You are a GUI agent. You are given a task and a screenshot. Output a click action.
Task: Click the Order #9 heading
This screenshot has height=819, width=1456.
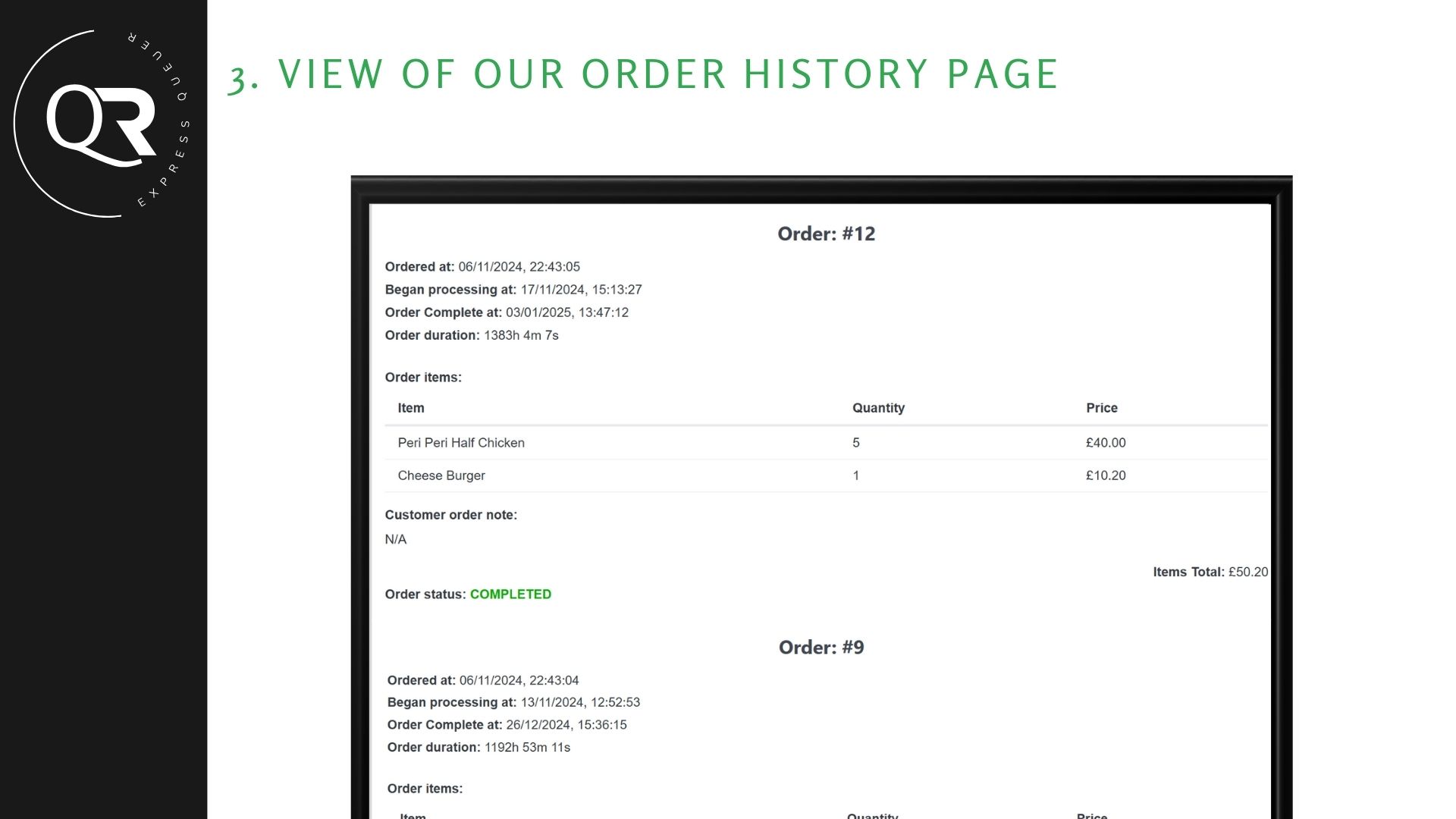[x=821, y=648]
